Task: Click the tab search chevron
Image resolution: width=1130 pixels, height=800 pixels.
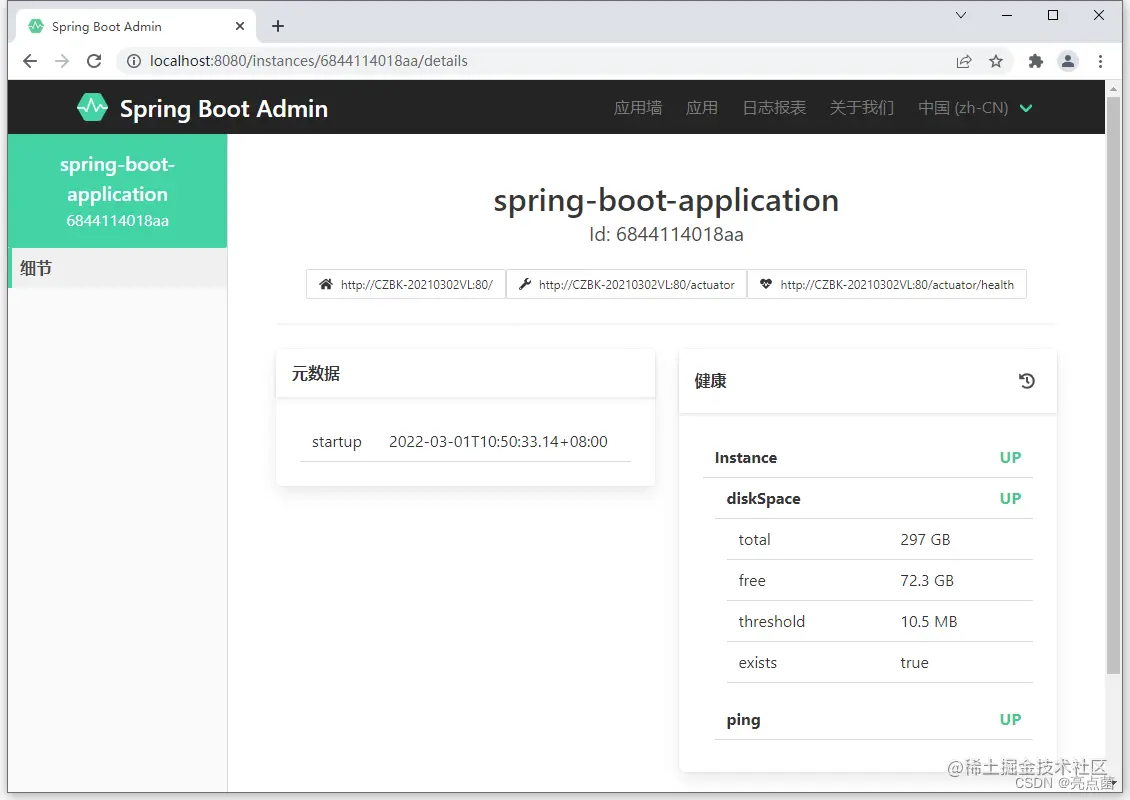Action: click(961, 15)
